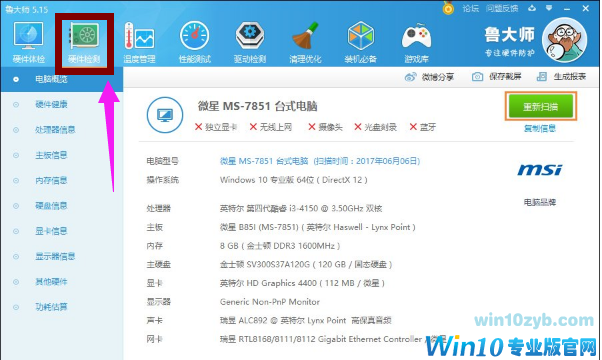Click 保存截屏 save screenshot
The width and height of the screenshot is (602, 360).
click(x=496, y=76)
